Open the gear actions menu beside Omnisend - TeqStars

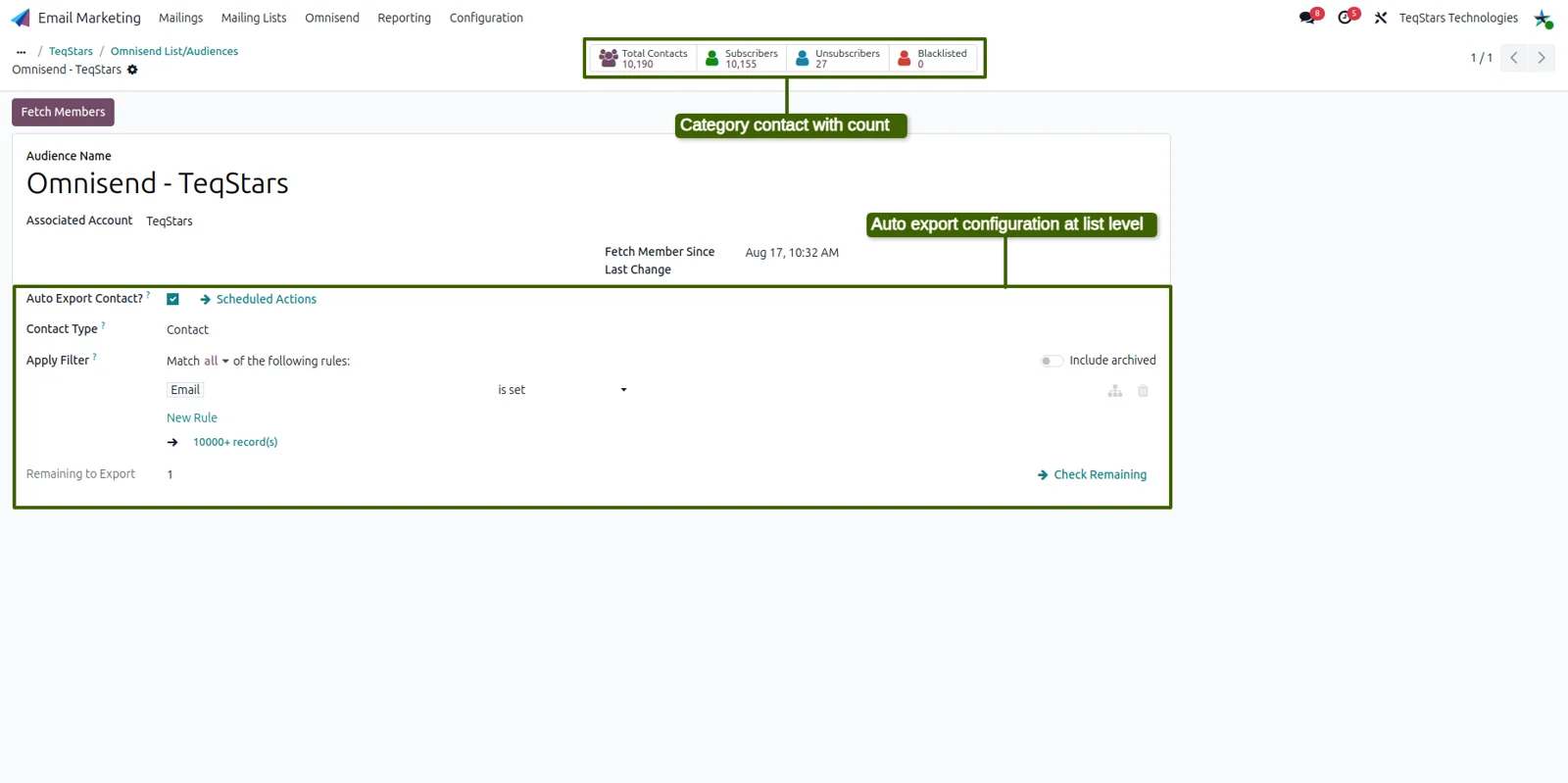click(x=132, y=70)
